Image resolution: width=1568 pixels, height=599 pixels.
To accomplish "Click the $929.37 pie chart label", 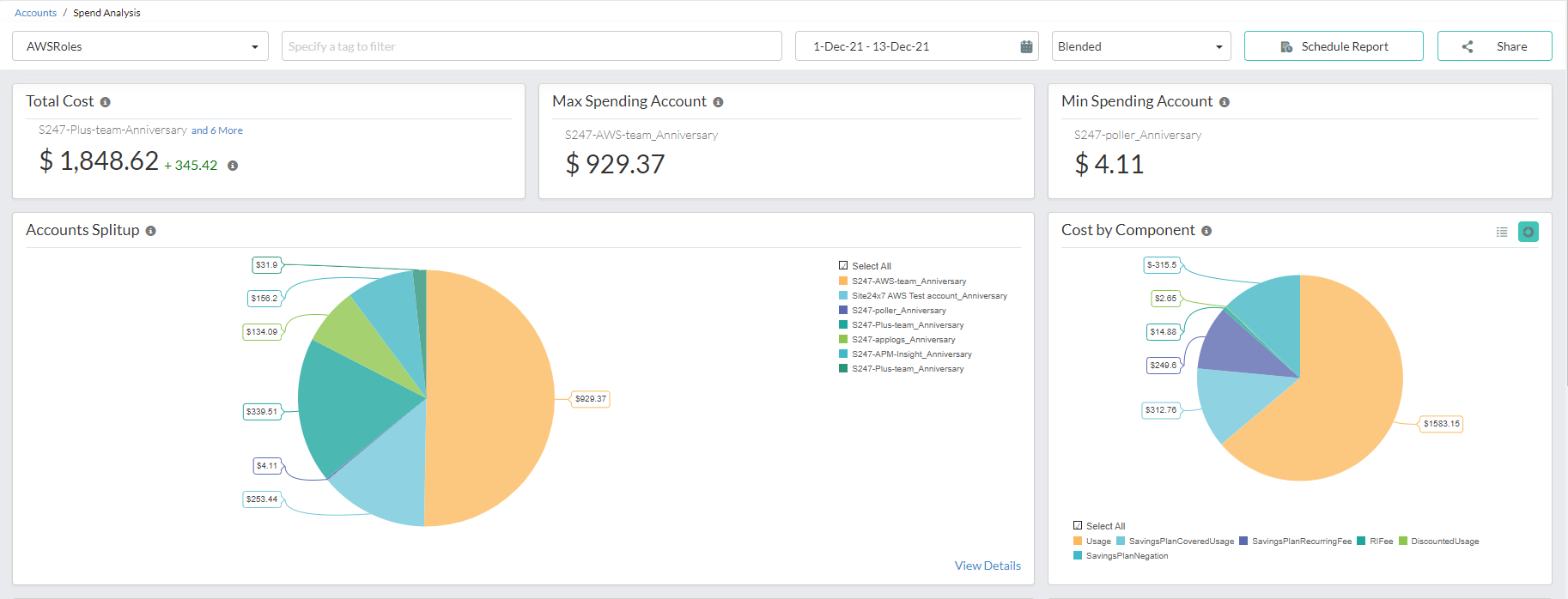I will (x=591, y=398).
